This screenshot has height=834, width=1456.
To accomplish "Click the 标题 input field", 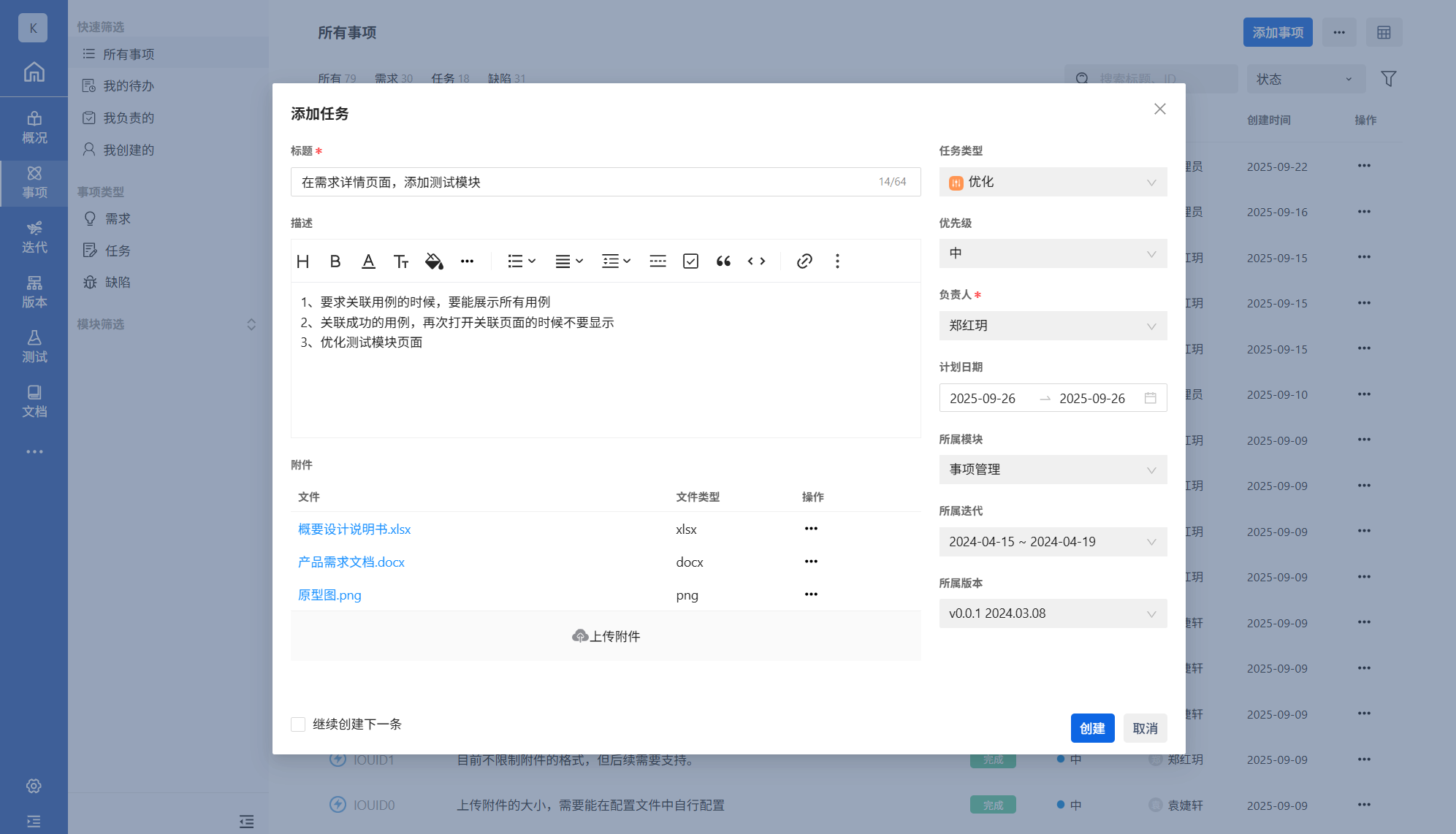I will click(x=584, y=182).
